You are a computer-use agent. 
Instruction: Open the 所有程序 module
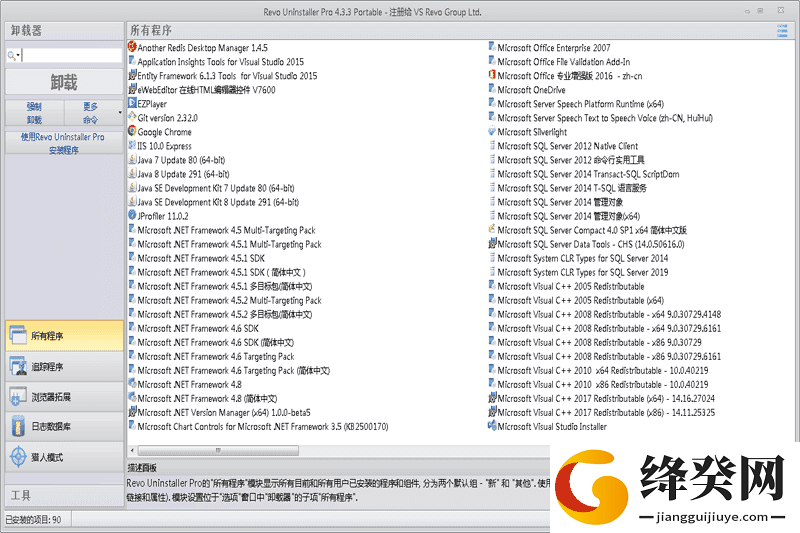pyautogui.click(x=64, y=336)
